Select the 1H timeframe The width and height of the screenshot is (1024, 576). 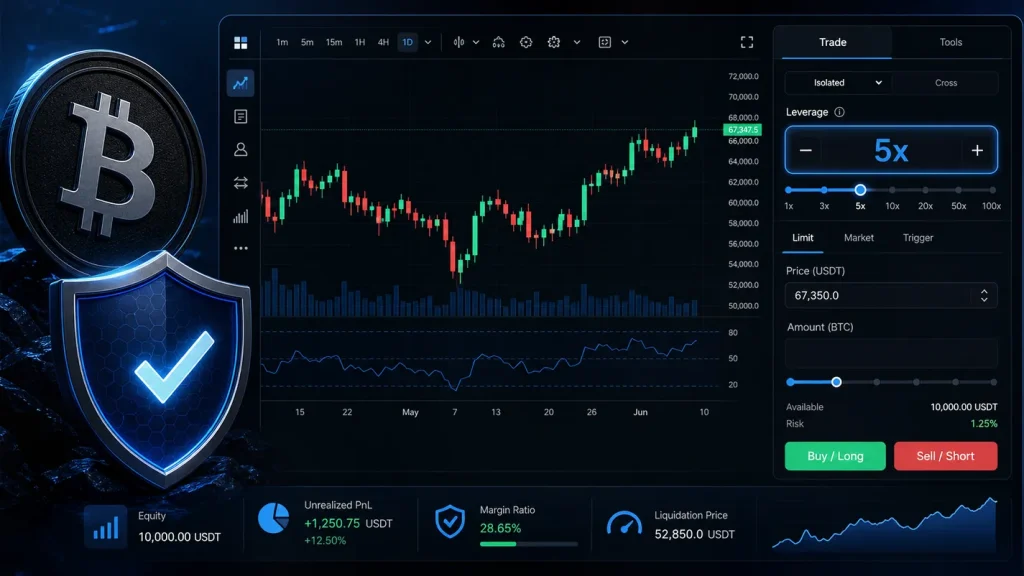click(360, 42)
